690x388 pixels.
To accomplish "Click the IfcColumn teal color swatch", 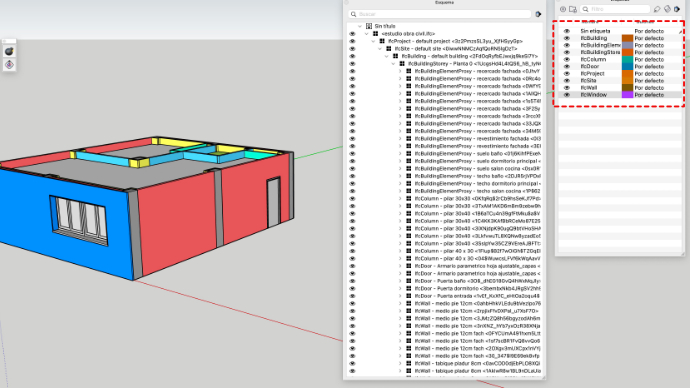I will tap(627, 59).
